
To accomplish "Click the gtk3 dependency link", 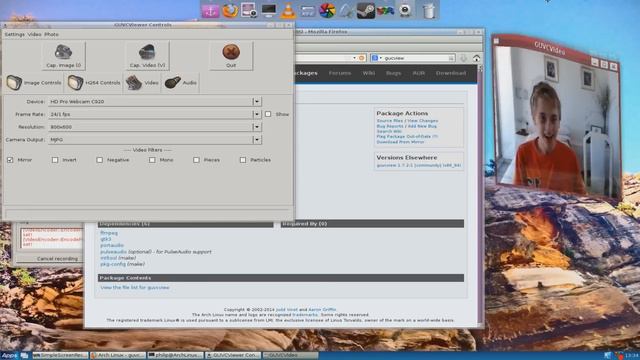I will pyautogui.click(x=106, y=239).
